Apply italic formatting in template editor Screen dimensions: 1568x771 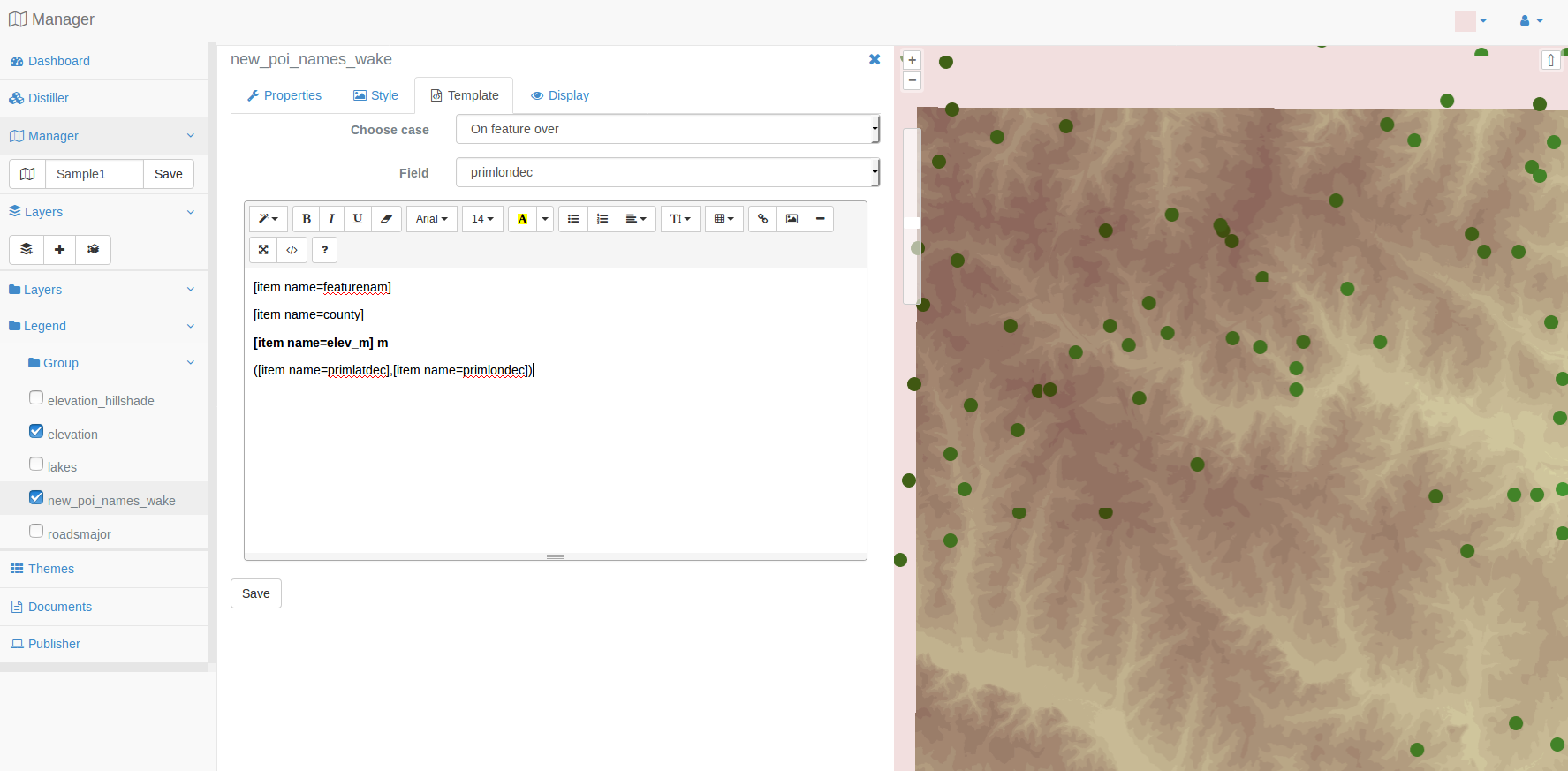pyautogui.click(x=331, y=219)
